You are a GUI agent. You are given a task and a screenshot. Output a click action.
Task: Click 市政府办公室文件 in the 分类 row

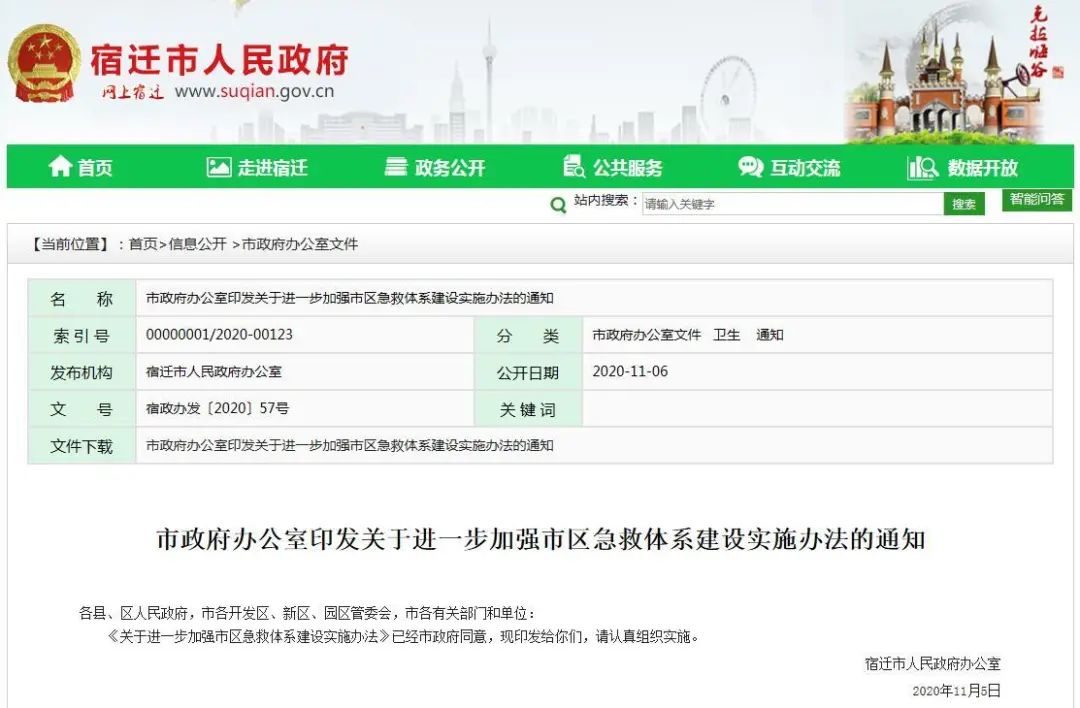(x=646, y=335)
